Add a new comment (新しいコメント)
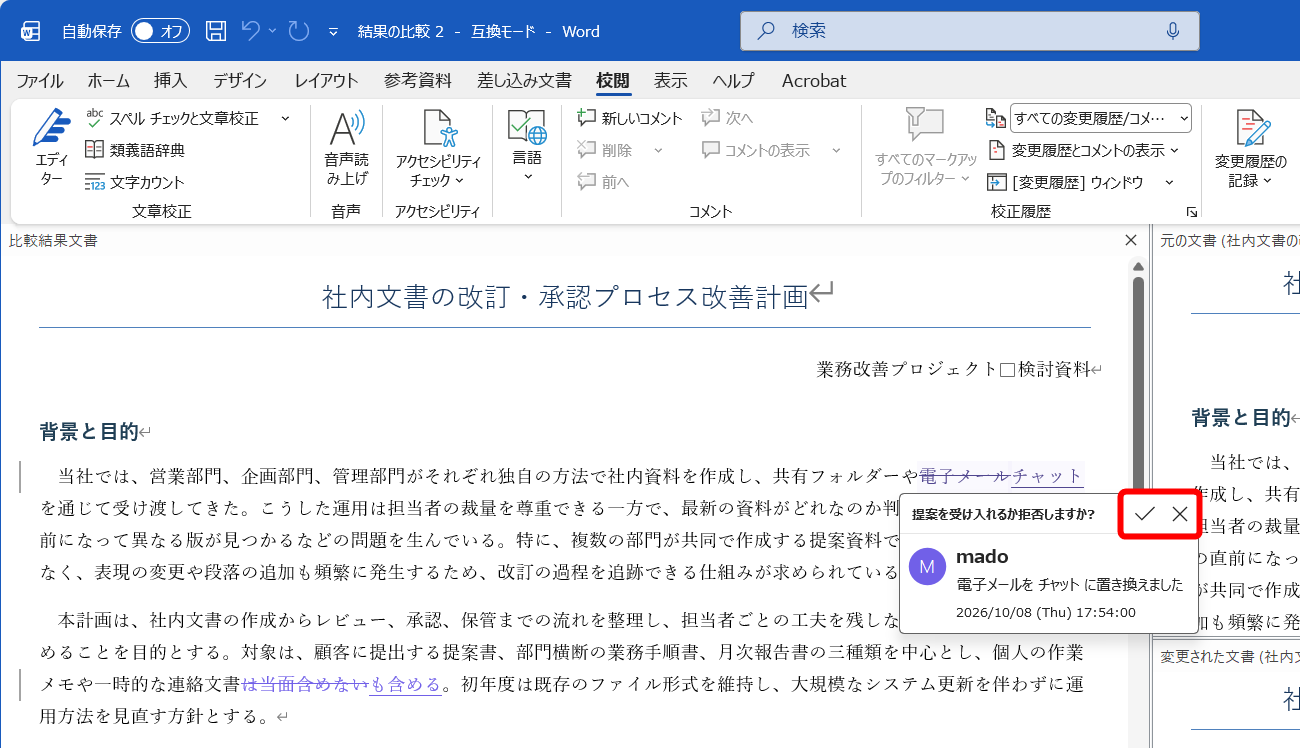 coord(630,118)
